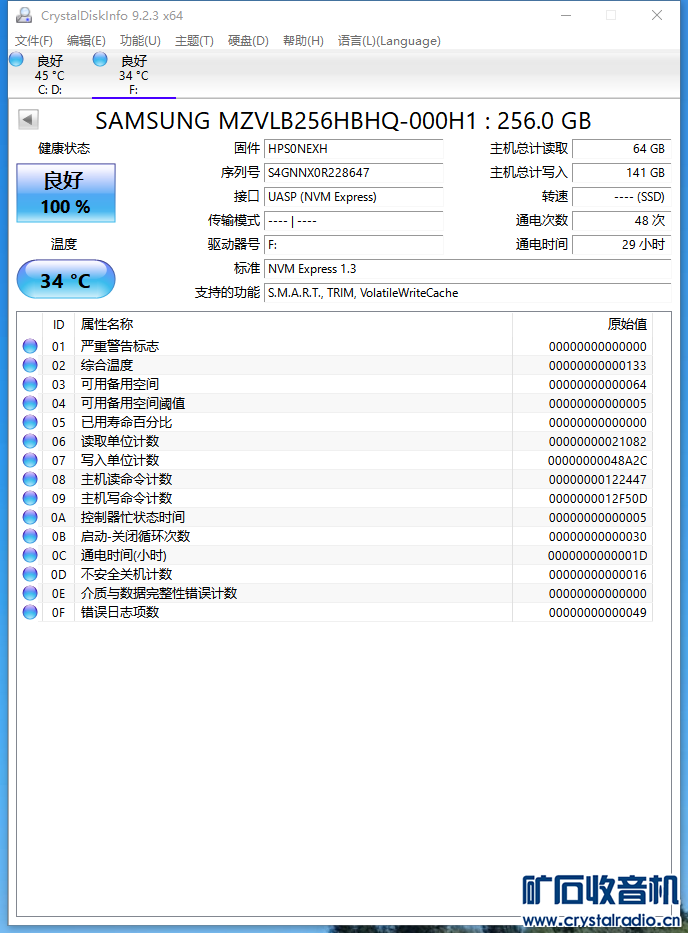Screen dimensions: 688x933
Task: Click raw value 000000000001D of 通电时间
Action: pyautogui.click(x=598, y=556)
